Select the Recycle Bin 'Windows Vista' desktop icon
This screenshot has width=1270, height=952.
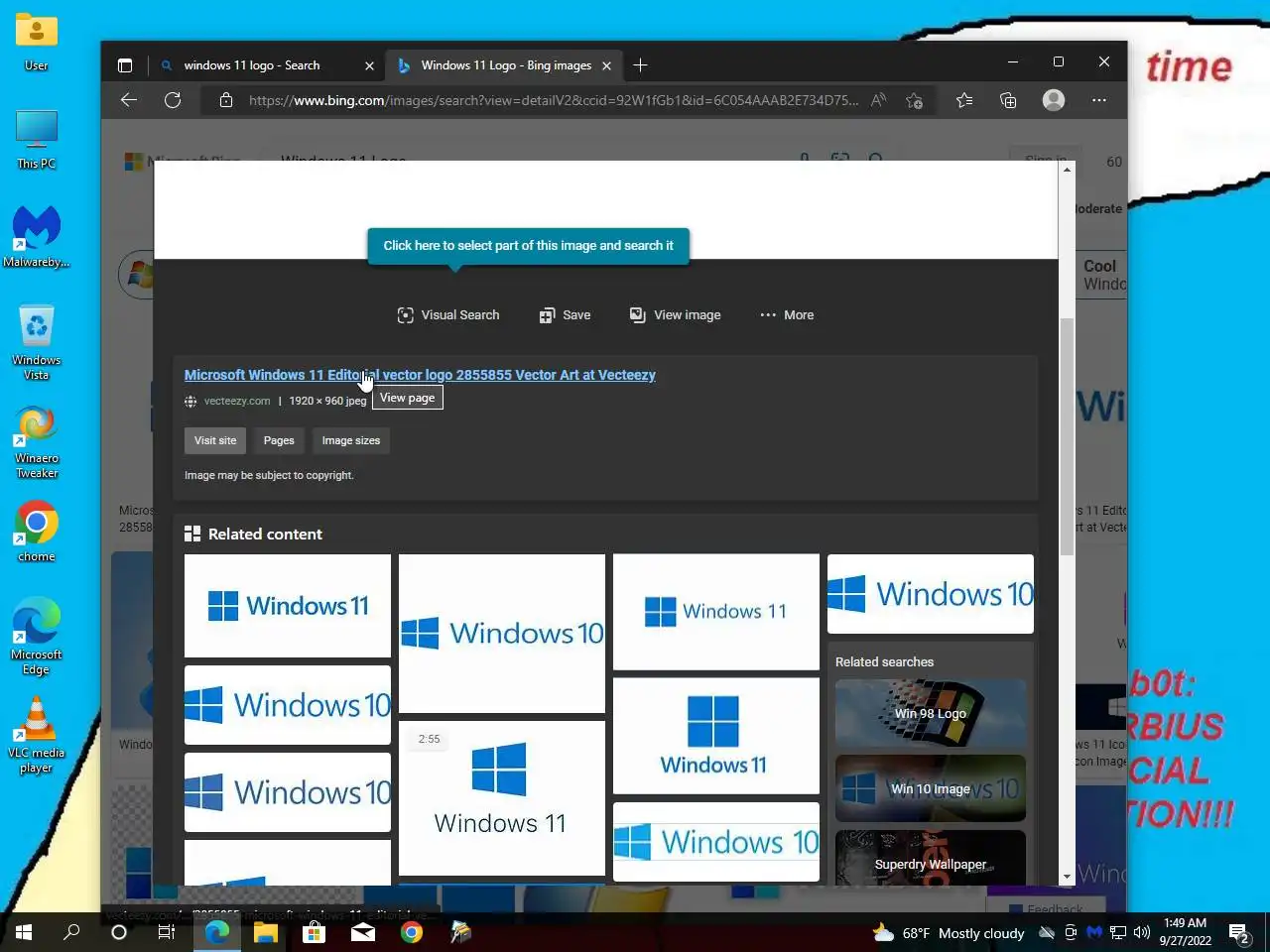pyautogui.click(x=37, y=342)
